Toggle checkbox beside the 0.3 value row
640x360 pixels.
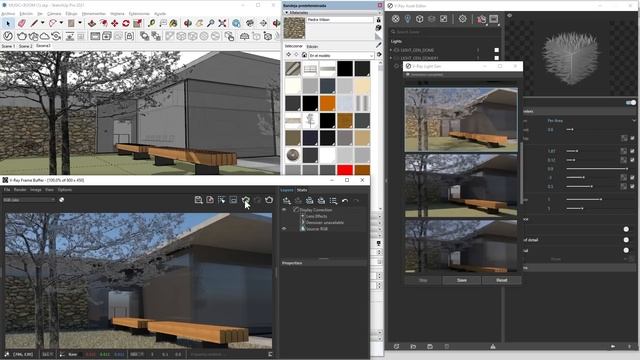click(632, 186)
